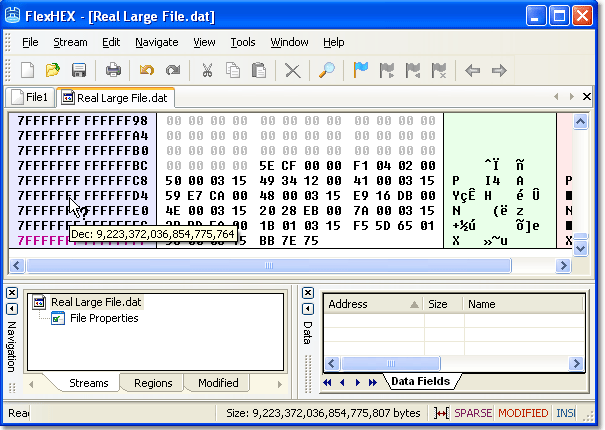Switch to the File1 document tab
This screenshot has height=430, width=605.
pos(30,97)
